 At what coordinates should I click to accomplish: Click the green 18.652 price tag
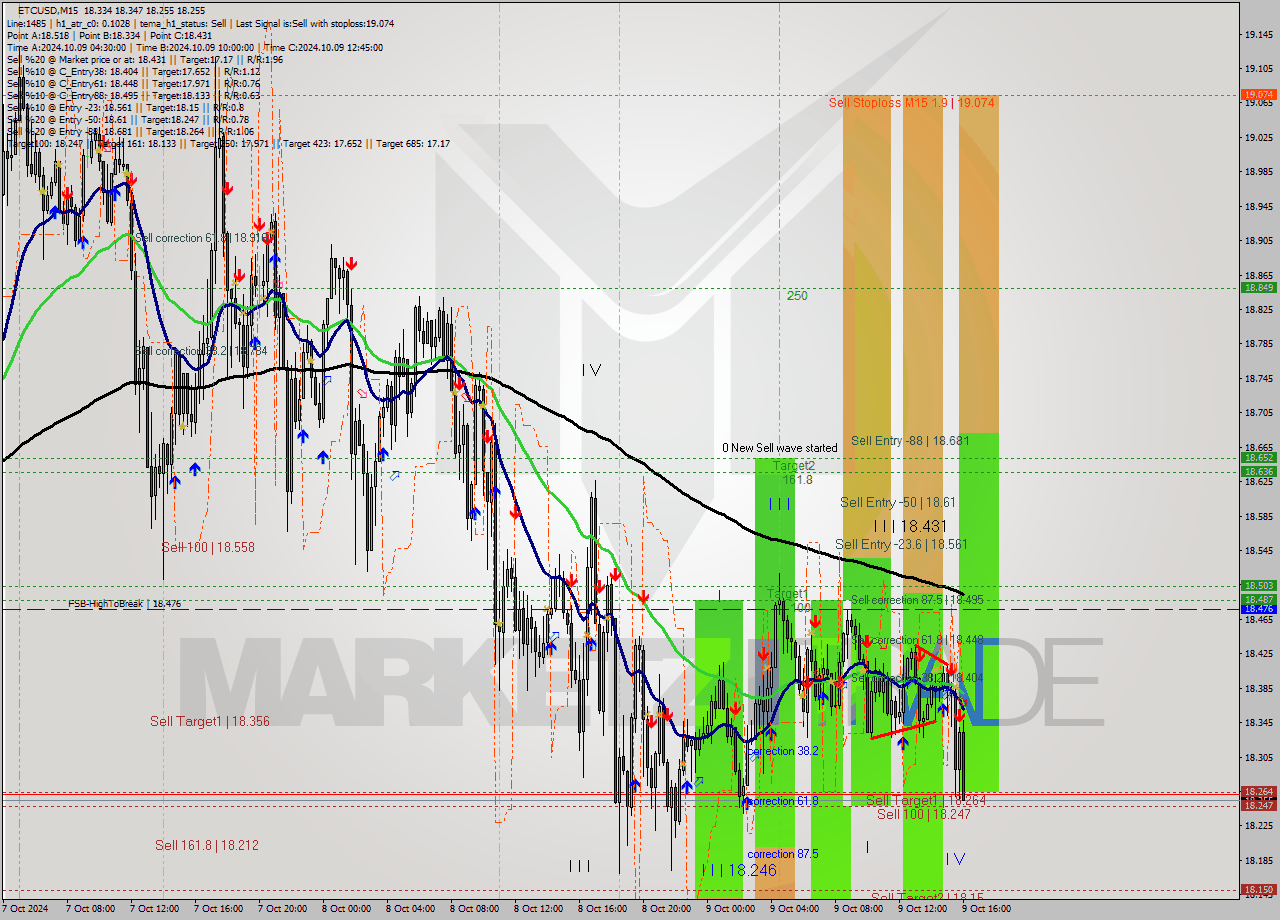click(x=1258, y=458)
